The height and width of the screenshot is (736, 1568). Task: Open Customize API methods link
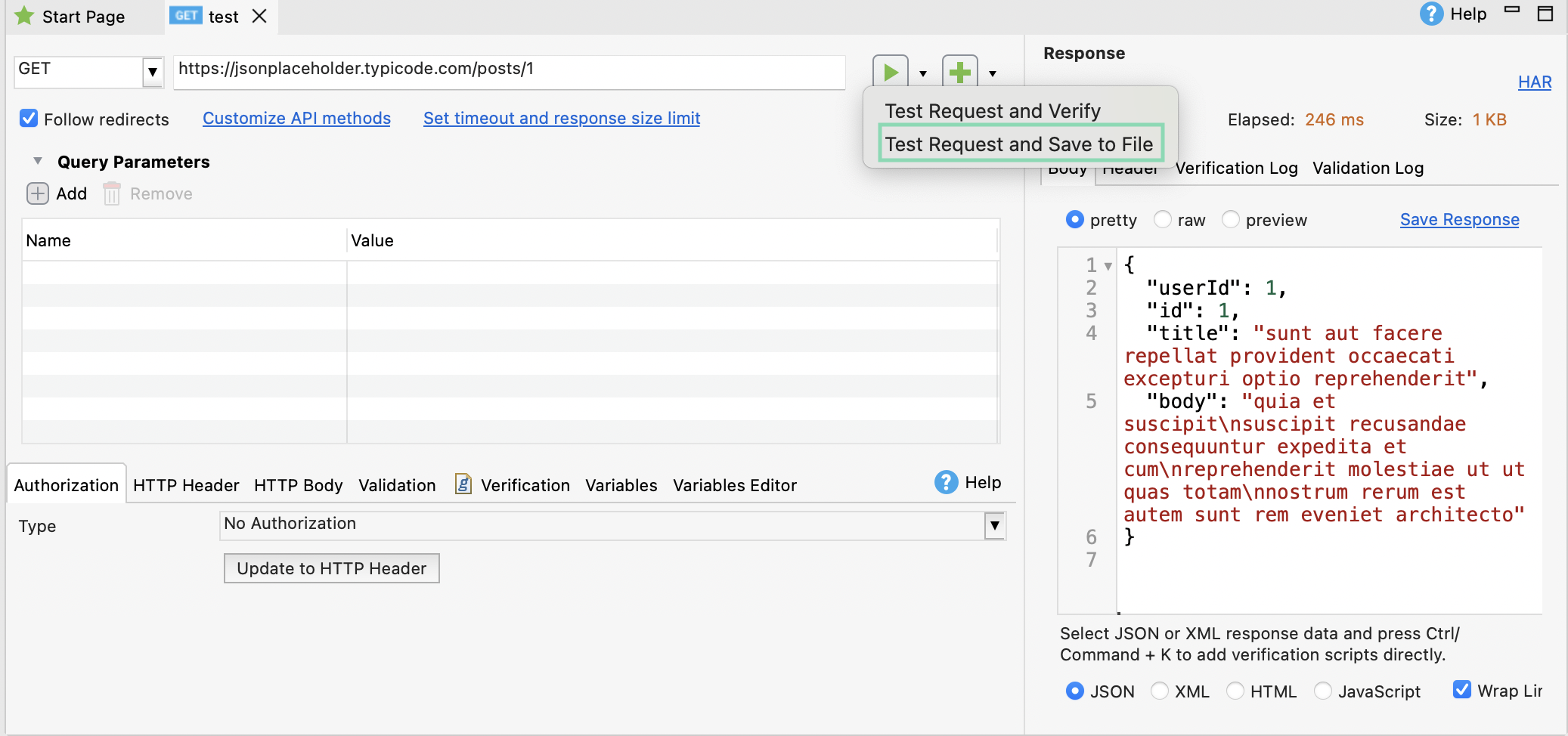[296, 118]
